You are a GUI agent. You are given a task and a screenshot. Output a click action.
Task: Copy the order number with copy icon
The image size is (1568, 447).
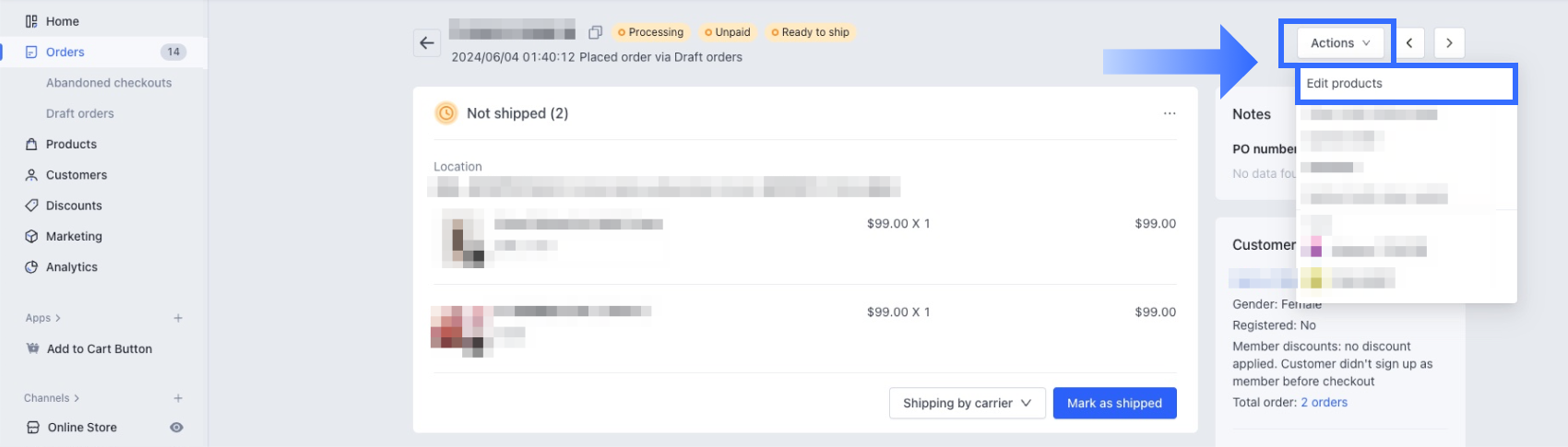596,32
